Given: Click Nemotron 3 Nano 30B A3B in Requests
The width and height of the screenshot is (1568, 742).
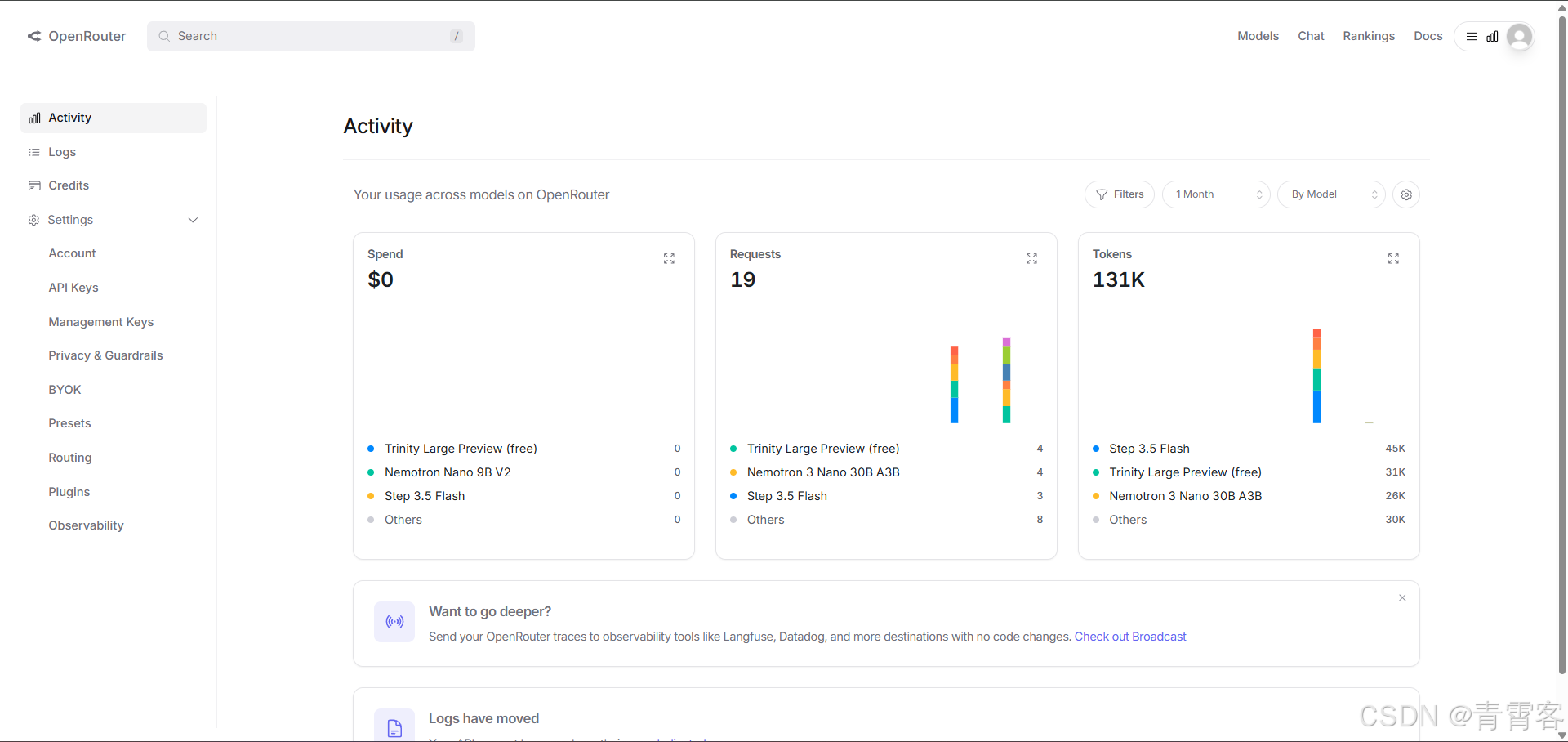Looking at the screenshot, I should [886, 472].
